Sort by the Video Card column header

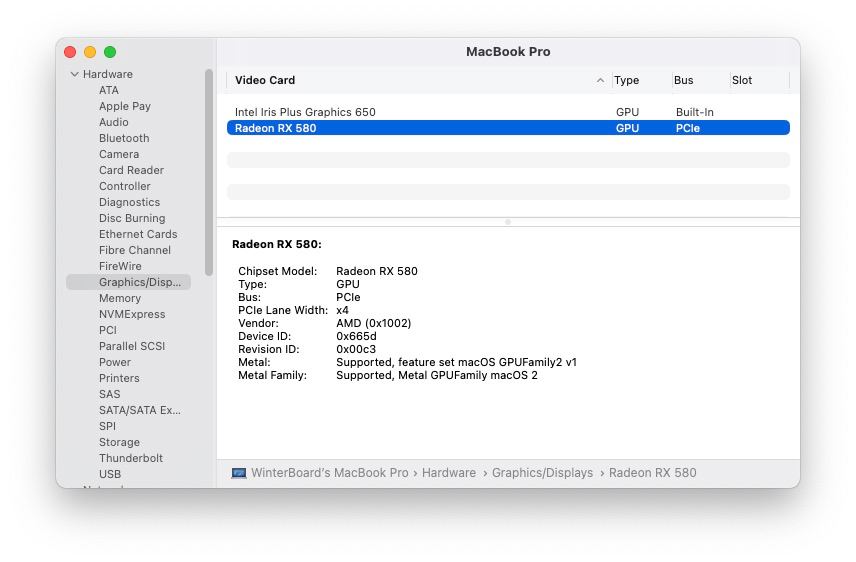click(265, 80)
